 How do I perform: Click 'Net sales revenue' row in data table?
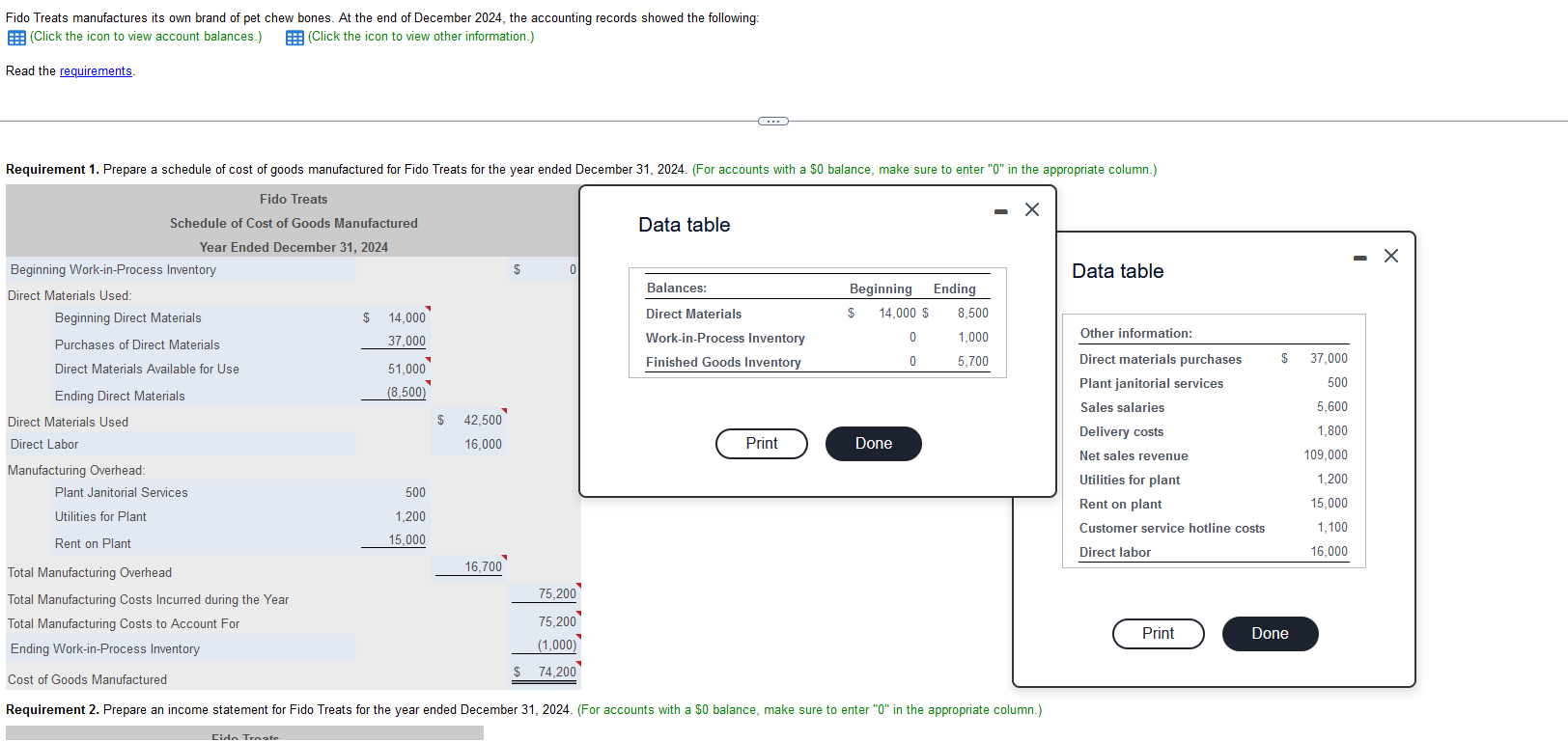(x=1214, y=455)
